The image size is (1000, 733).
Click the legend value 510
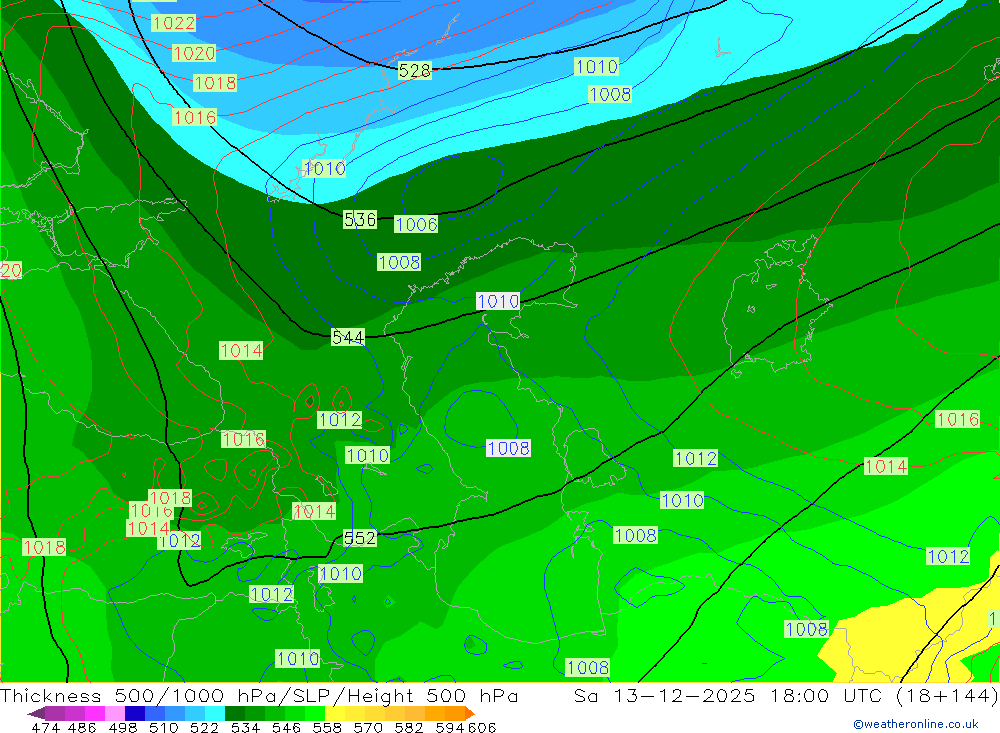point(163,727)
